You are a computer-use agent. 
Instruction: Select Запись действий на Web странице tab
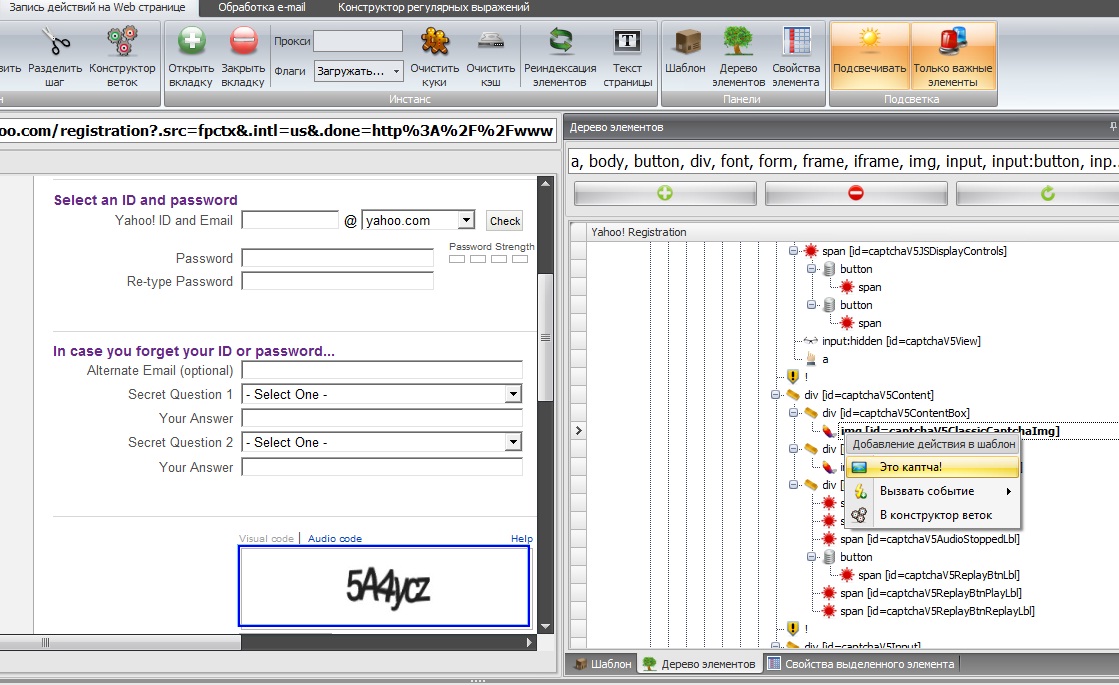point(97,7)
